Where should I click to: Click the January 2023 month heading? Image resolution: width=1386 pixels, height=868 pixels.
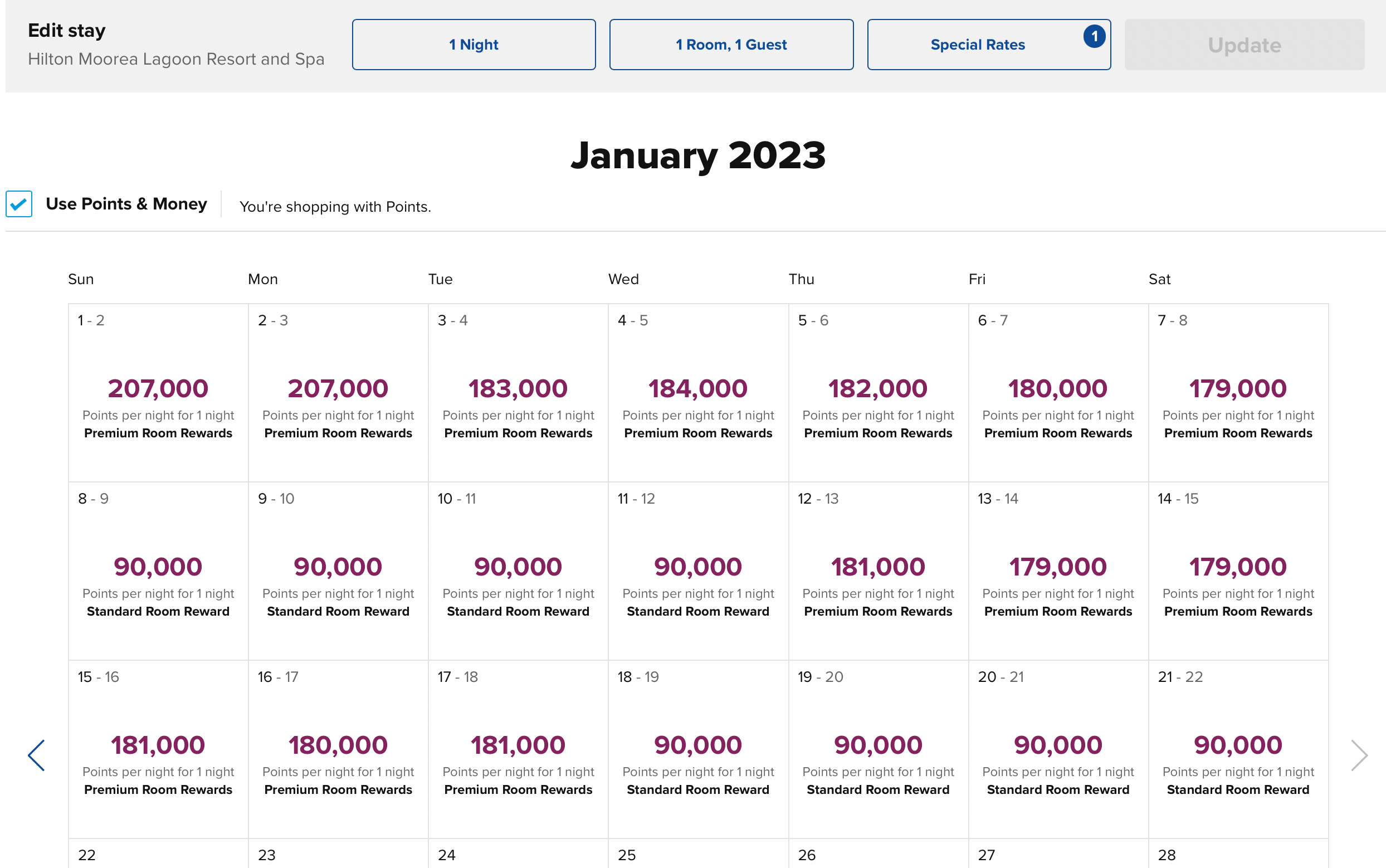[x=698, y=155]
